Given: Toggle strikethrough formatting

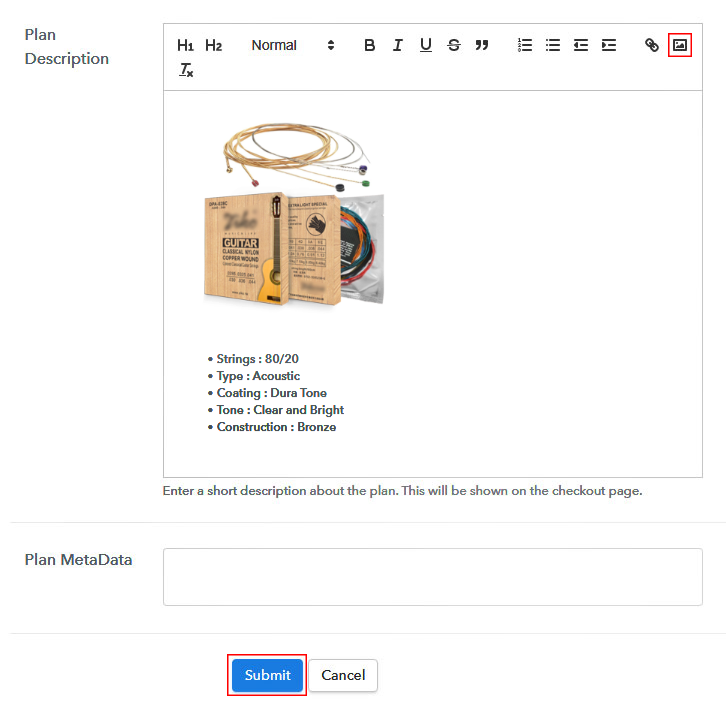Looking at the screenshot, I should coord(454,45).
